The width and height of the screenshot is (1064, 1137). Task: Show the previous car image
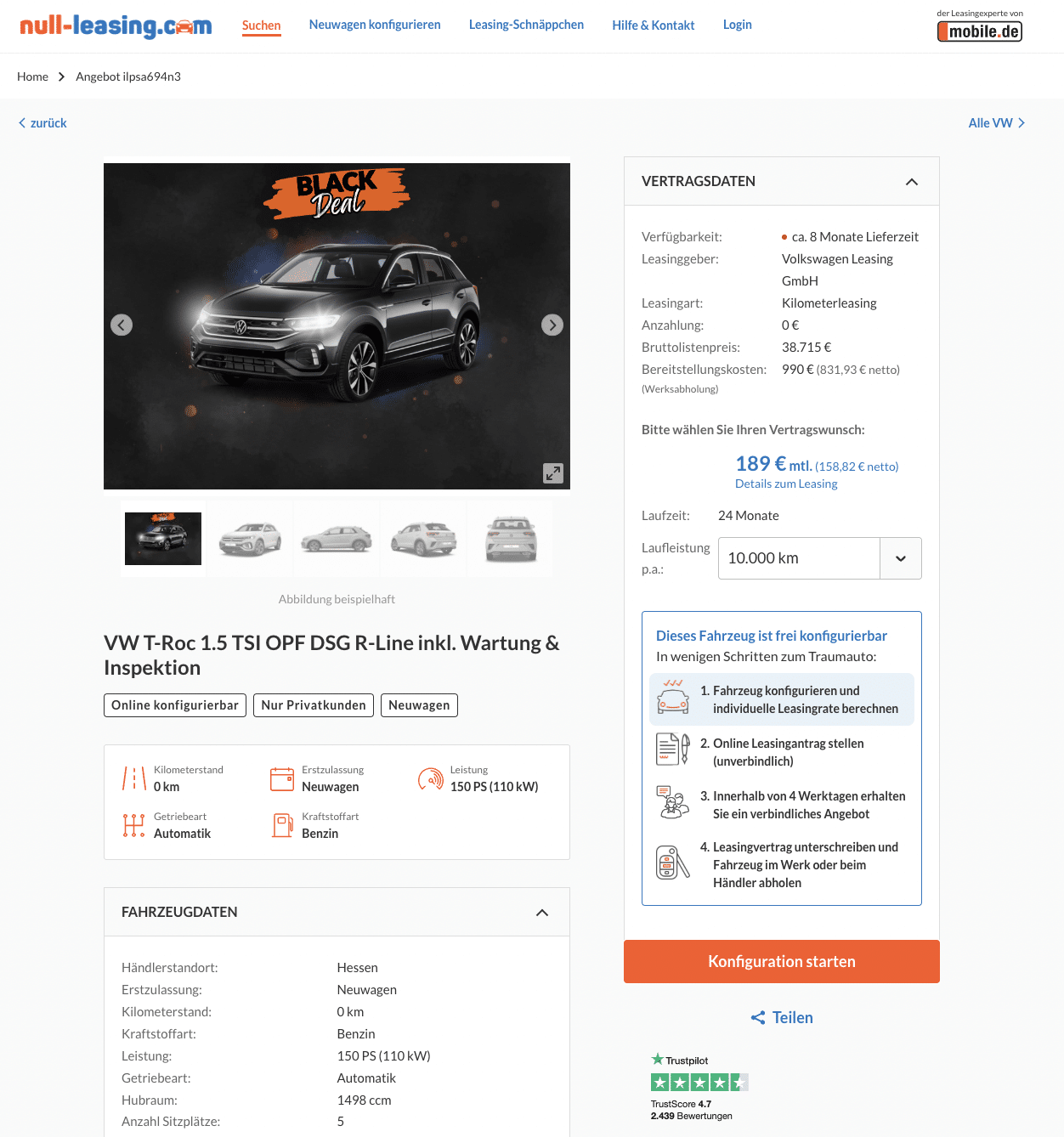click(122, 325)
